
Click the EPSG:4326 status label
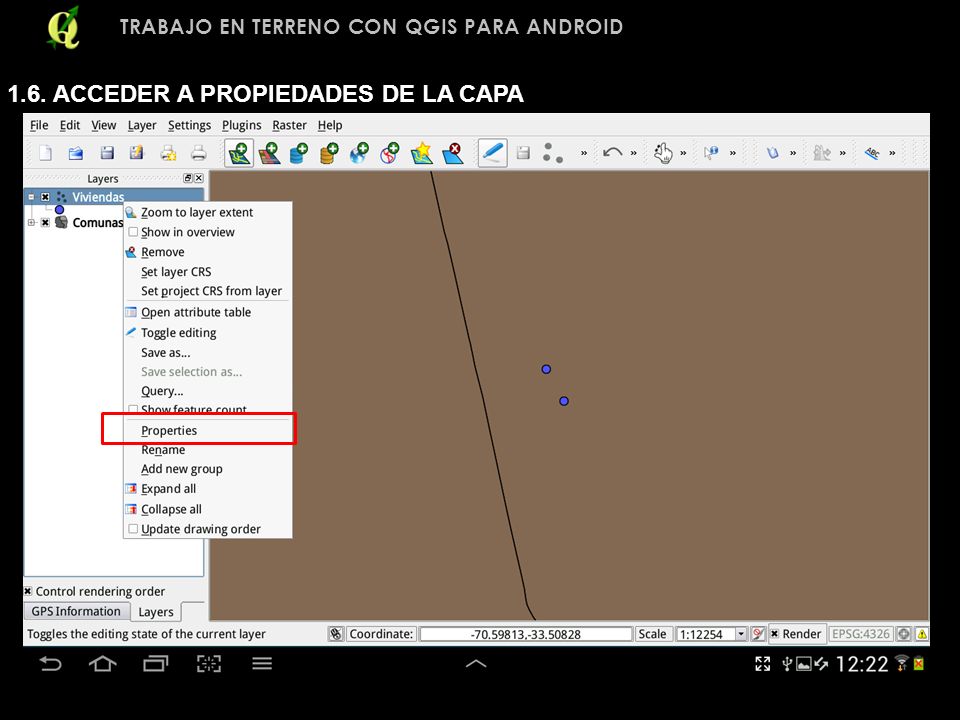point(860,634)
